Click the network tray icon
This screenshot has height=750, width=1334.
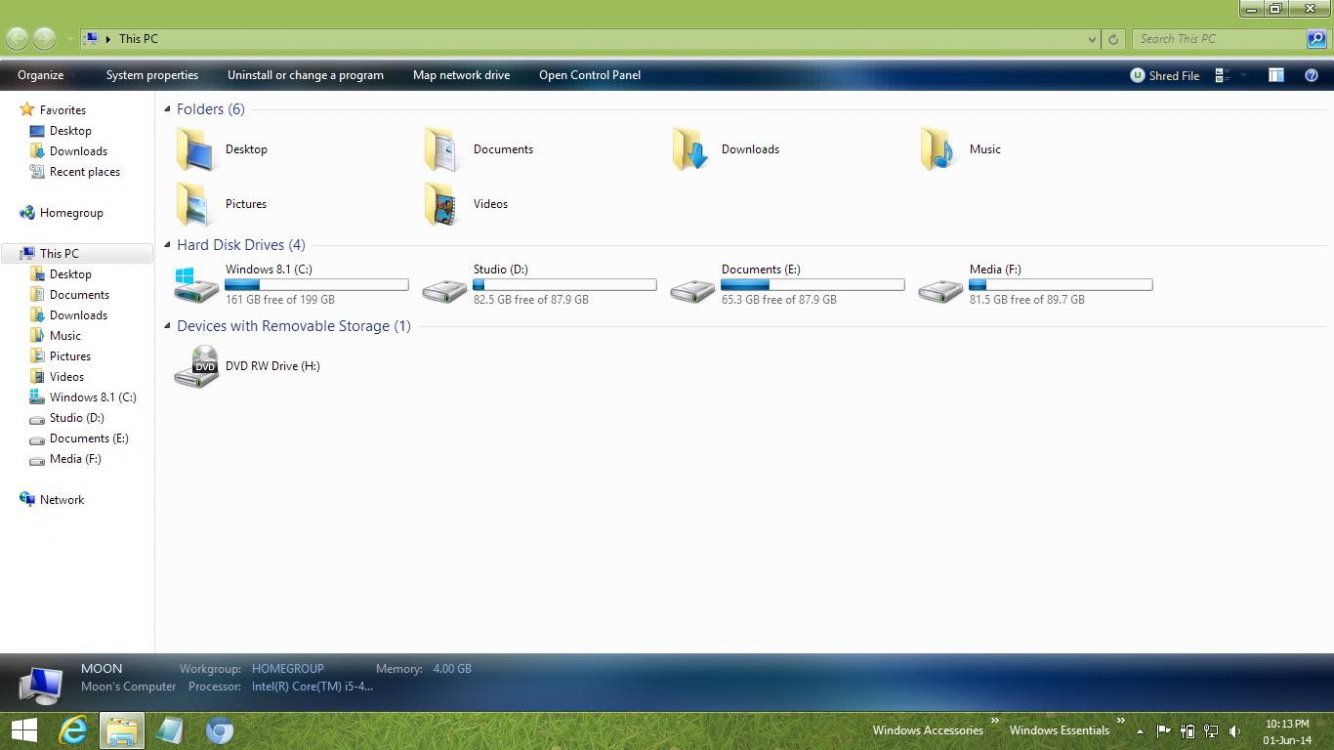pyautogui.click(x=1211, y=731)
